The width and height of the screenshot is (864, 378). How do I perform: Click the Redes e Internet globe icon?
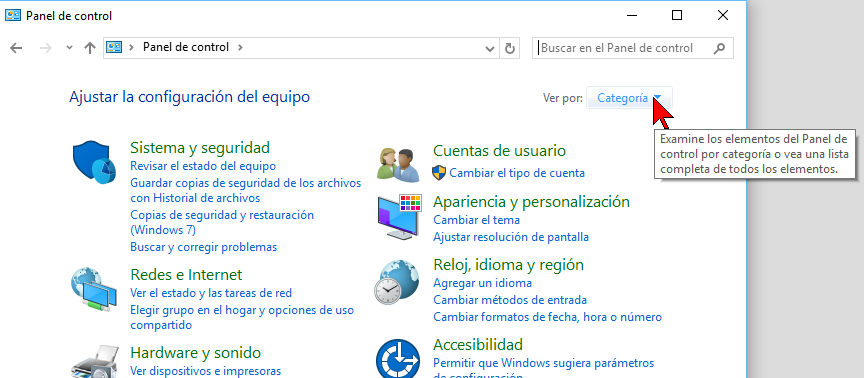pos(94,289)
